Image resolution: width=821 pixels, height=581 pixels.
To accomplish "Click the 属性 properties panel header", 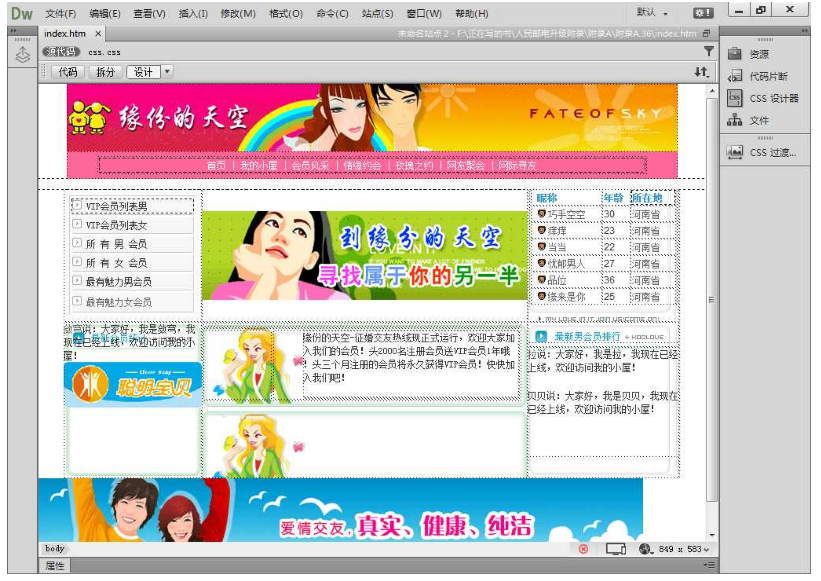I will click(55, 566).
